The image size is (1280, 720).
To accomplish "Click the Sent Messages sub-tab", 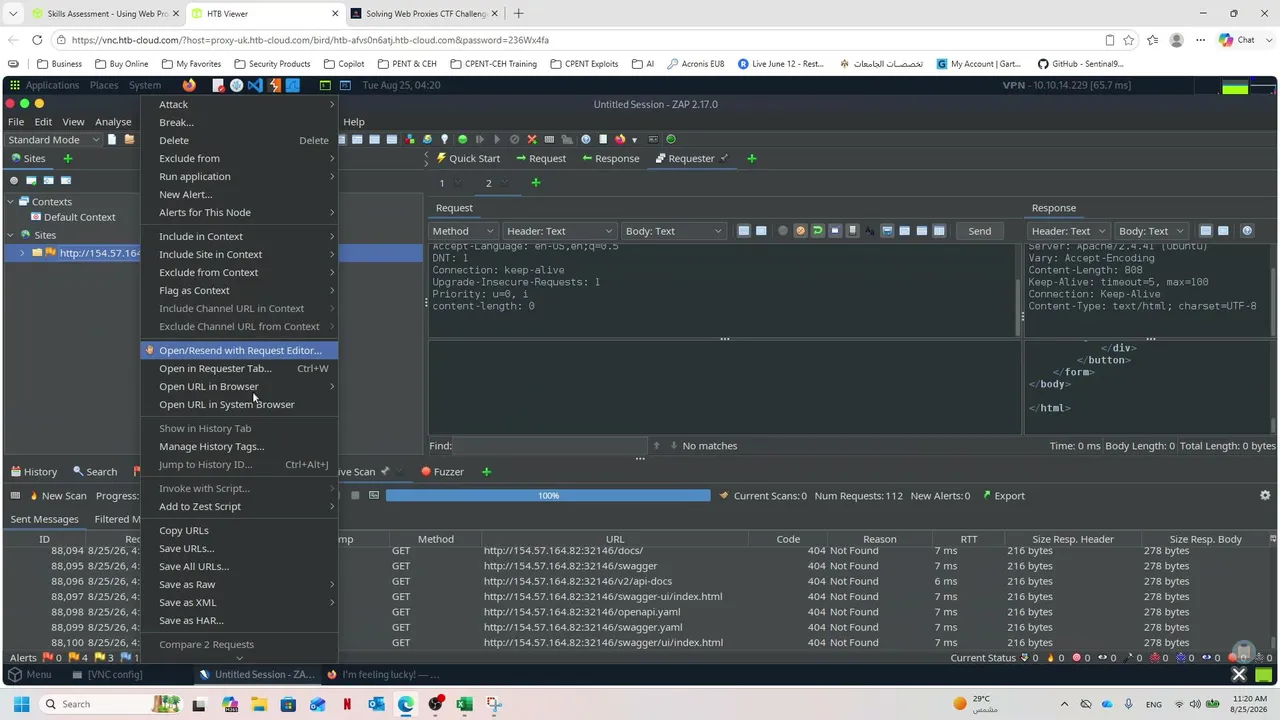I will [44, 519].
